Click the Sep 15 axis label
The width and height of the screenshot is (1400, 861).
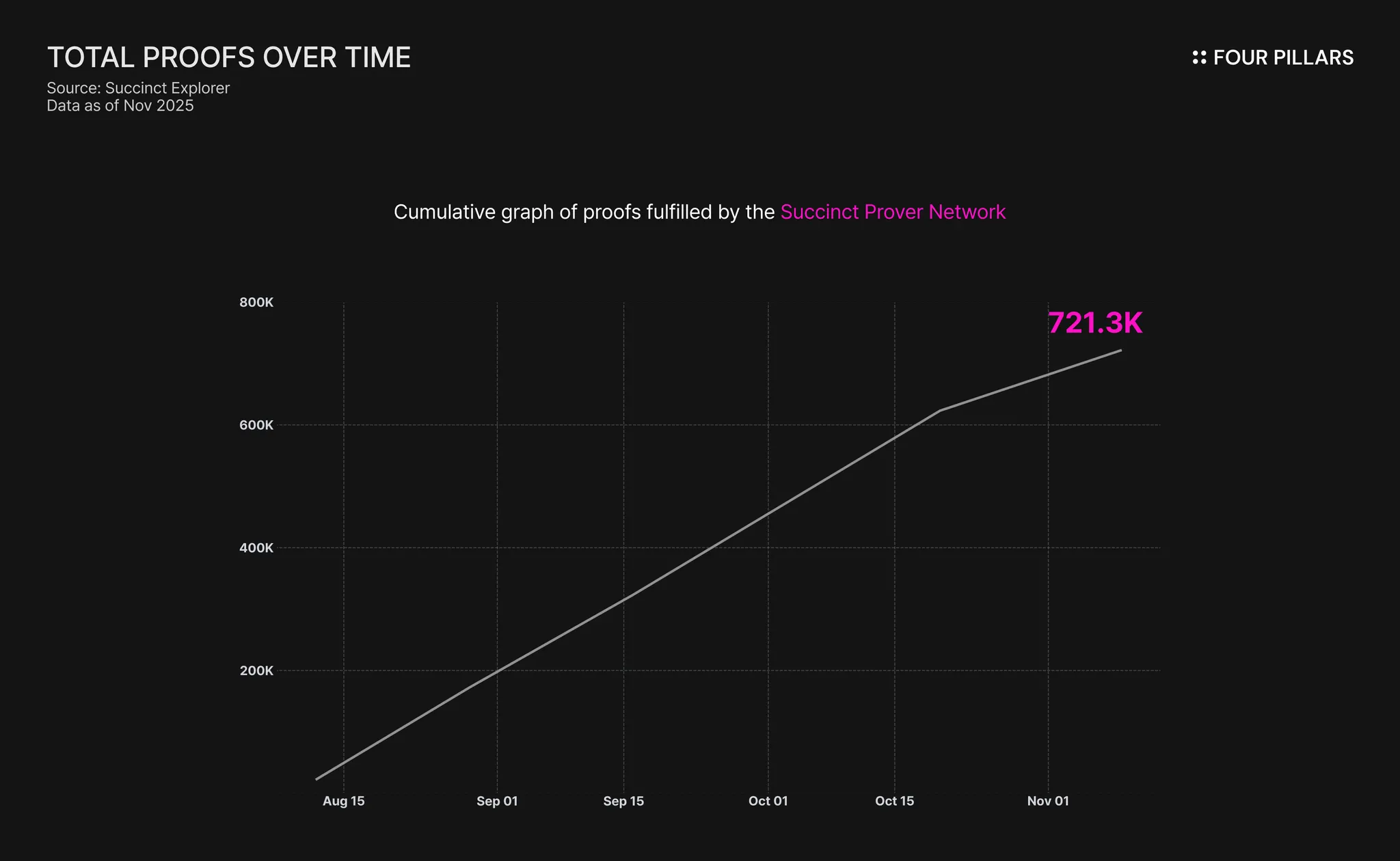coord(623,801)
